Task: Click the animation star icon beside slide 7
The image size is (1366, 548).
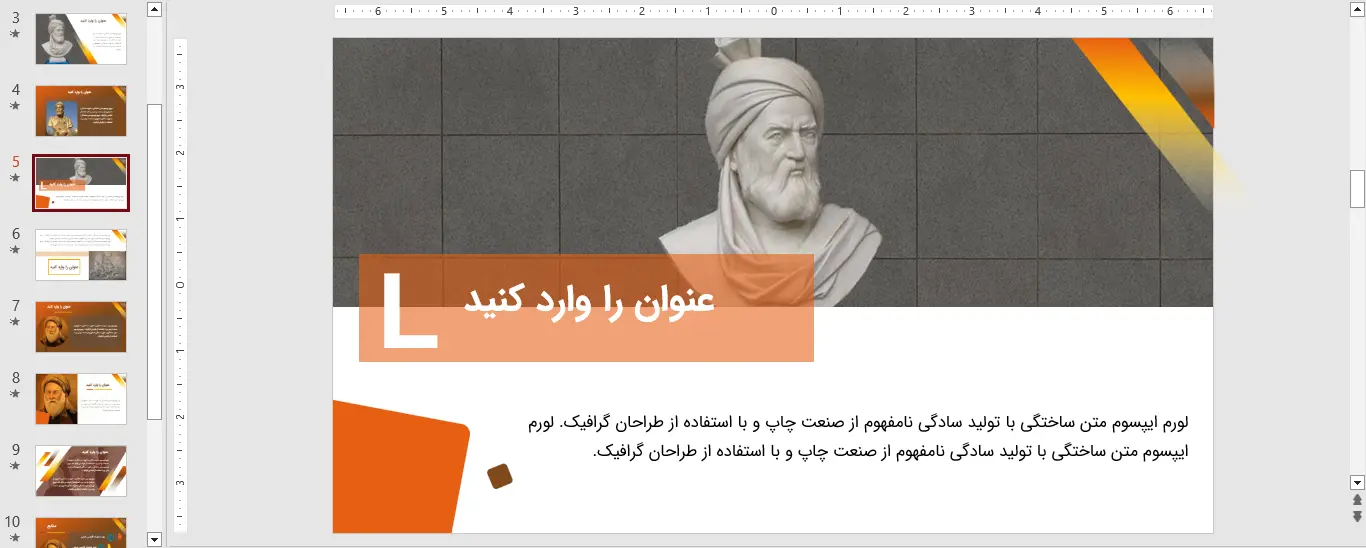Action: click(x=15, y=321)
